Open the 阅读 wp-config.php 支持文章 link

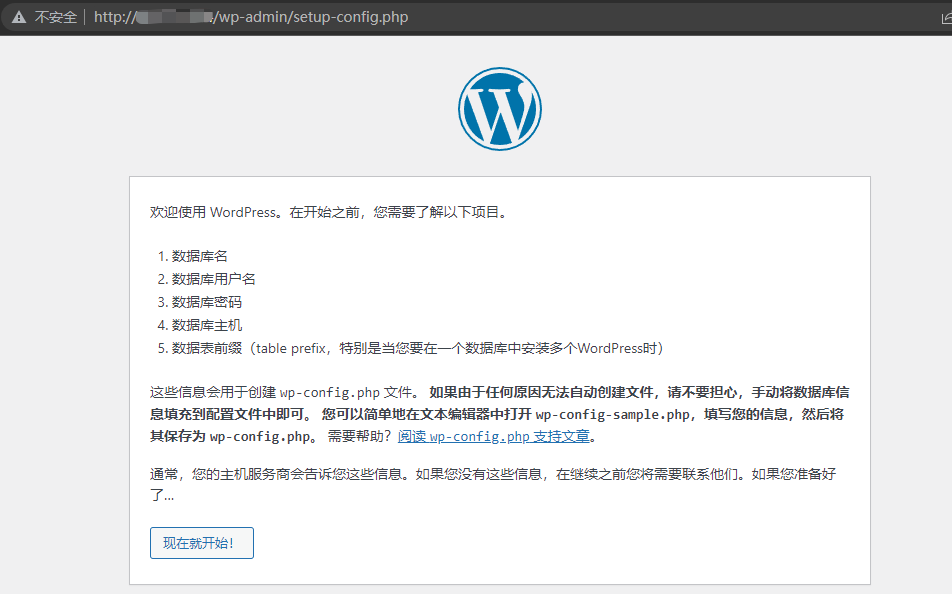click(494, 436)
